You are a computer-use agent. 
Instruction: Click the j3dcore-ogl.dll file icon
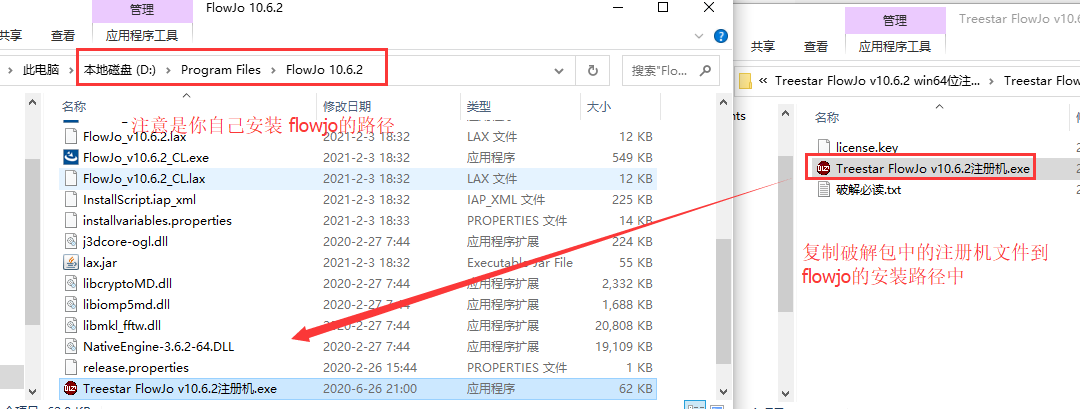click(x=70, y=242)
